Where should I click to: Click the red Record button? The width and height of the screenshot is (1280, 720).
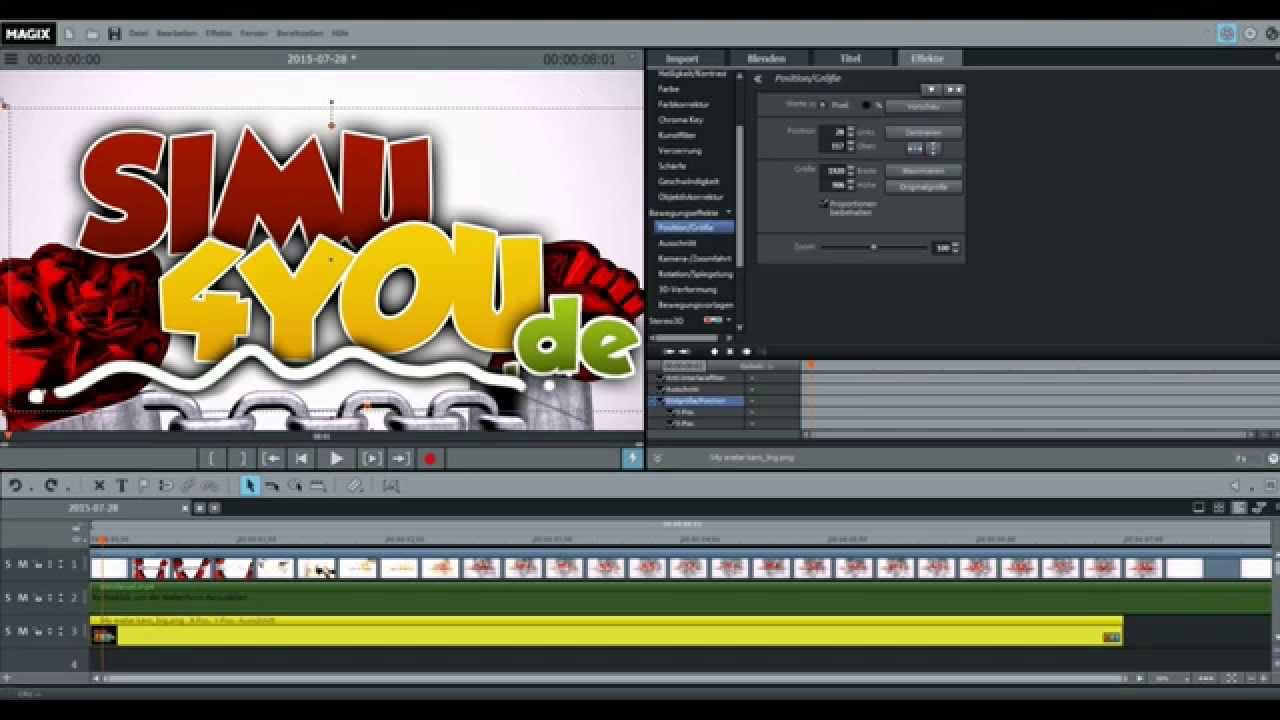click(x=430, y=458)
